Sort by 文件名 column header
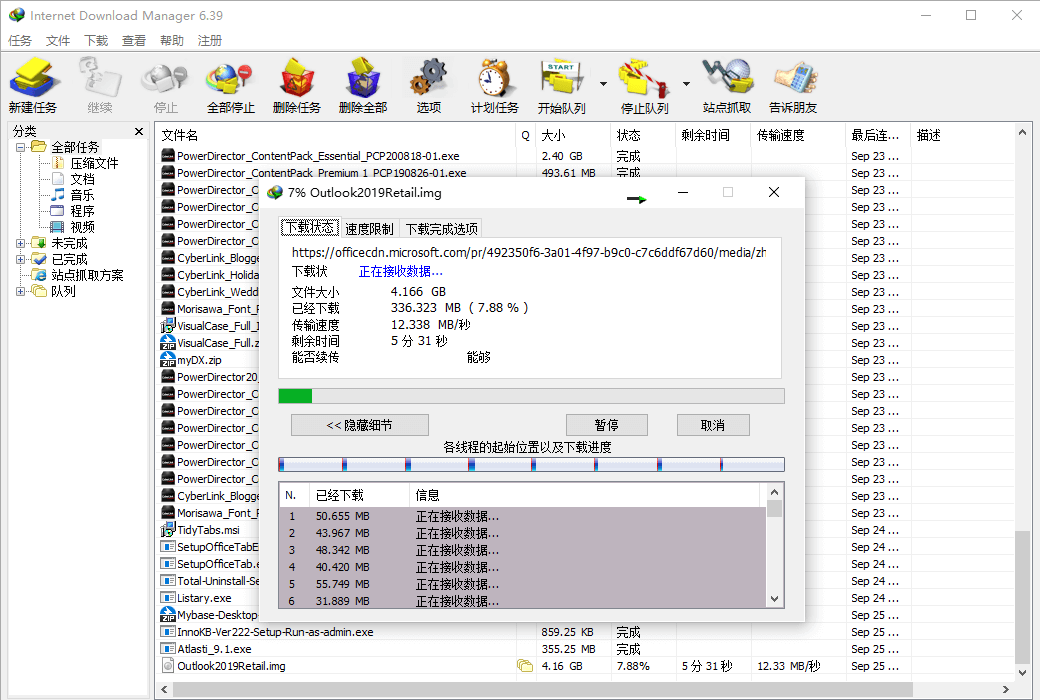Screen dimensions: 1040x700 337,135
